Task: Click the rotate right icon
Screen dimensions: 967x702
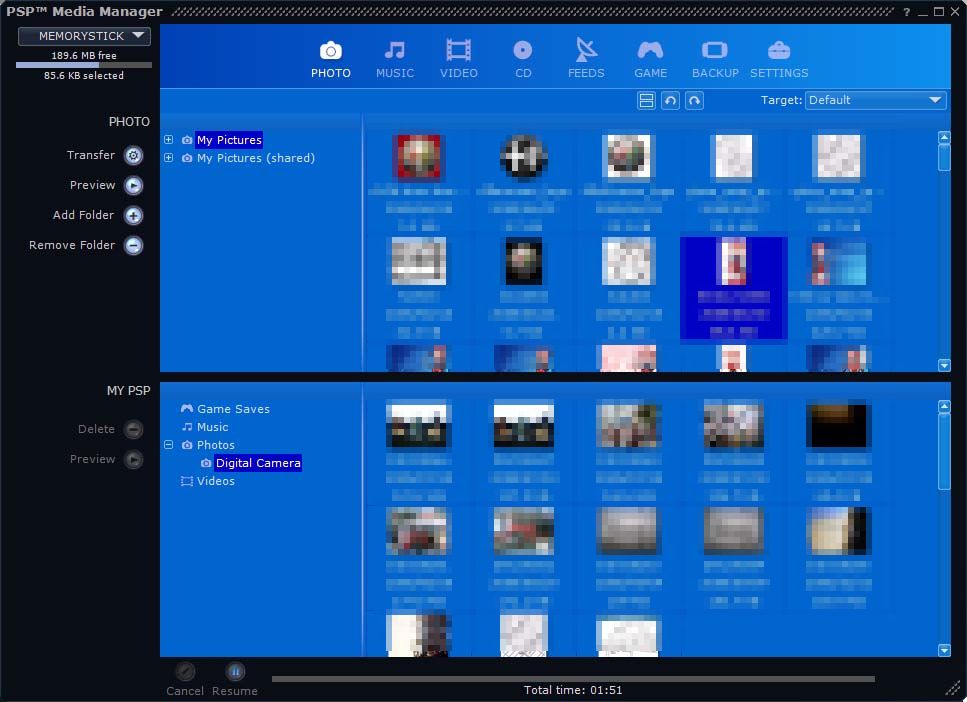Action: pos(694,101)
